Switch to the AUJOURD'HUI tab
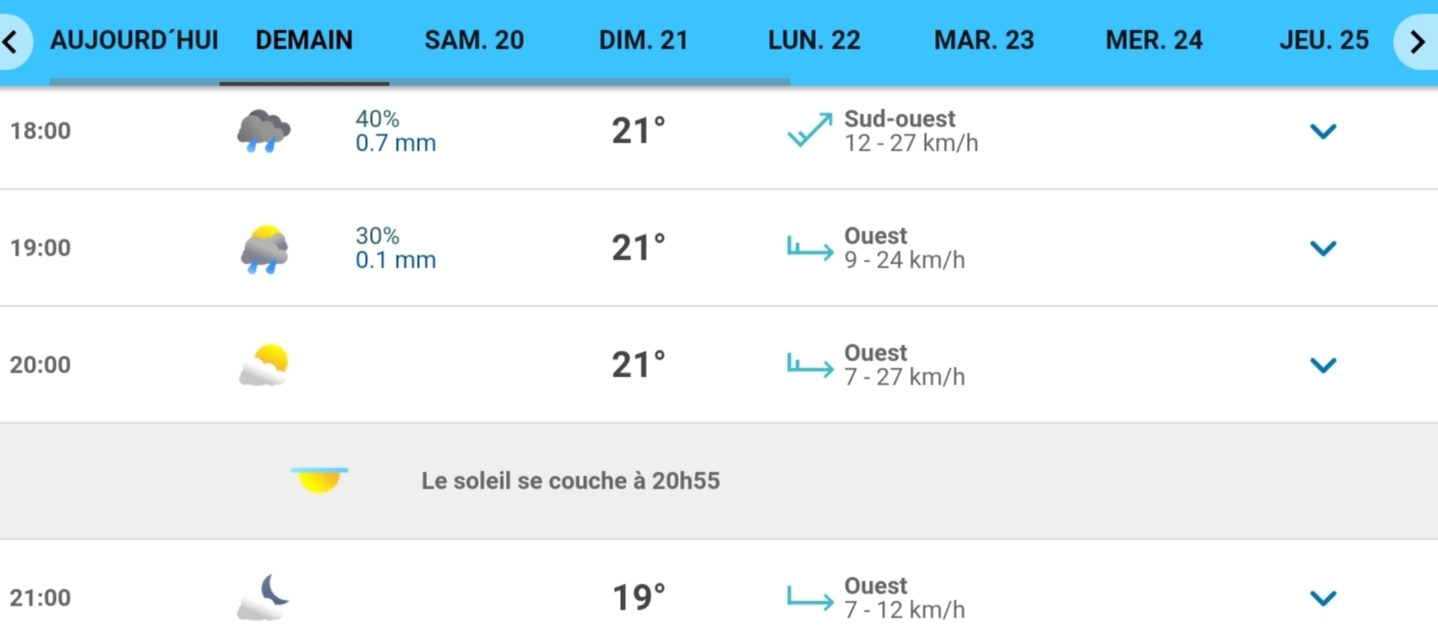1438x644 pixels. click(134, 41)
